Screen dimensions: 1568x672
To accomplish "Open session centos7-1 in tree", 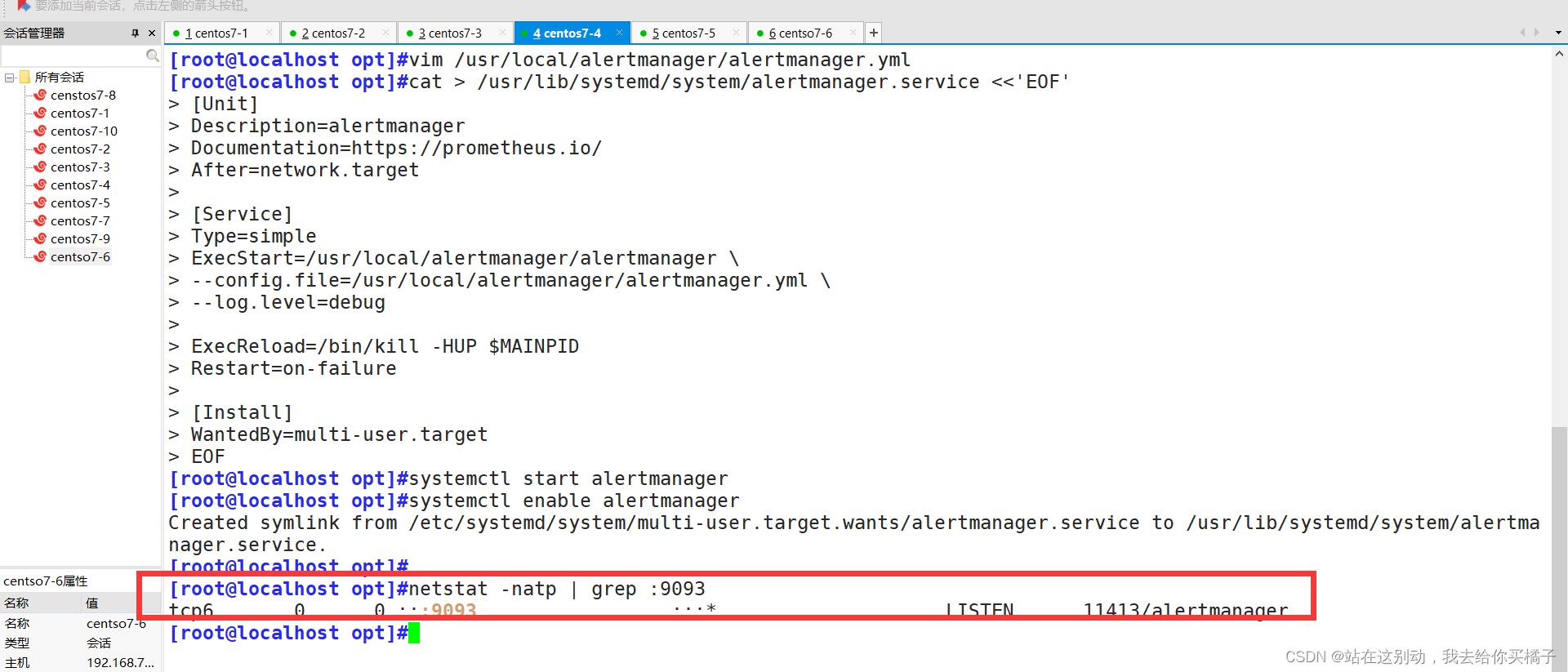I will 79,113.
